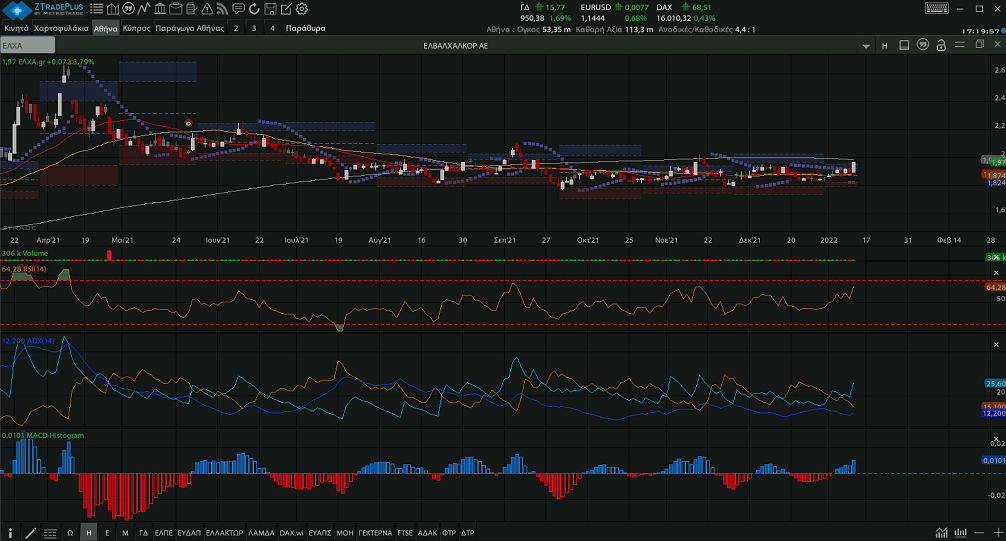
Task: Close the RSI indicator panel
Action: click(x=996, y=272)
